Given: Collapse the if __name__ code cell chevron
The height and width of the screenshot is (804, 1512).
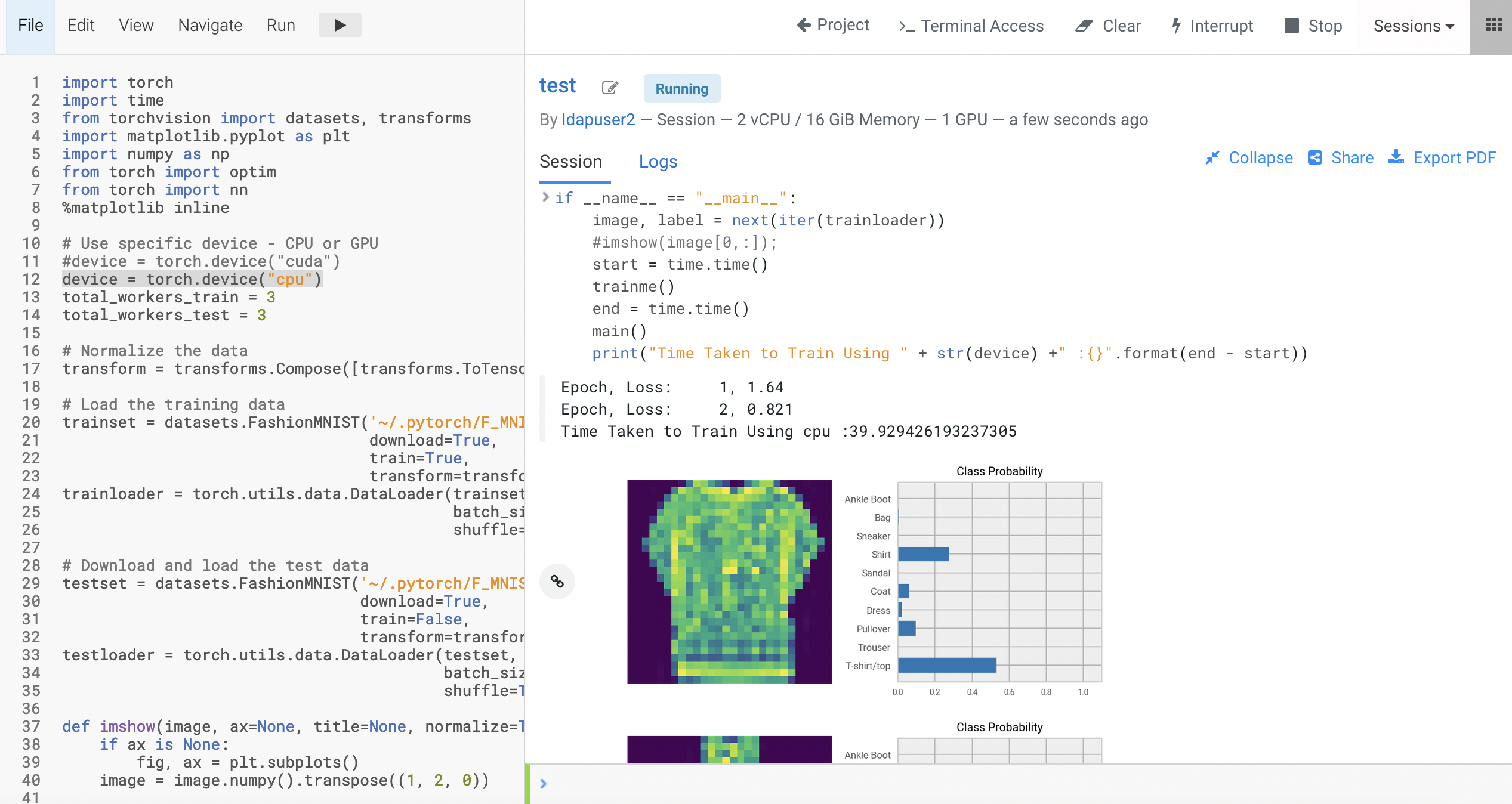Looking at the screenshot, I should (544, 197).
